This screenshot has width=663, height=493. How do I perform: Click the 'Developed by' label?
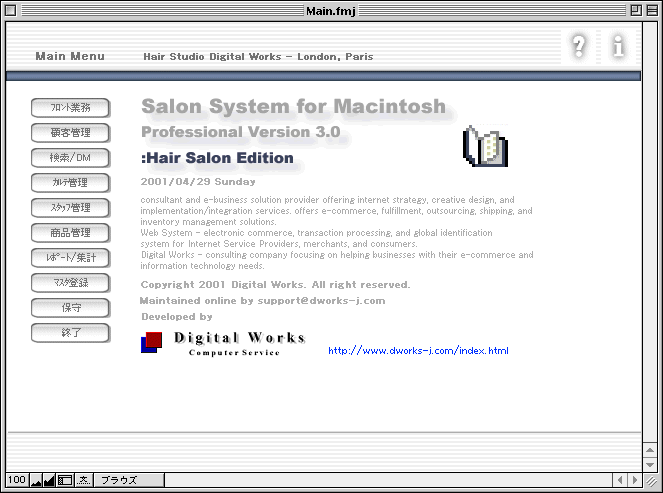pyautogui.click(x=177, y=317)
